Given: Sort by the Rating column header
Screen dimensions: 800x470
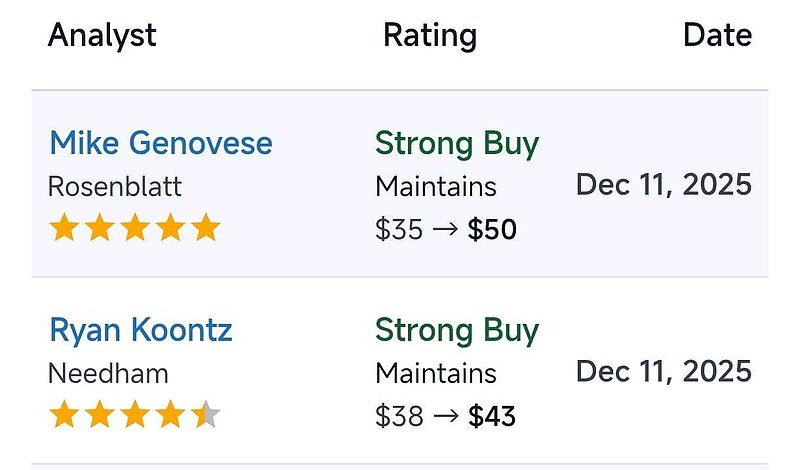Looking at the screenshot, I should click(x=429, y=36).
